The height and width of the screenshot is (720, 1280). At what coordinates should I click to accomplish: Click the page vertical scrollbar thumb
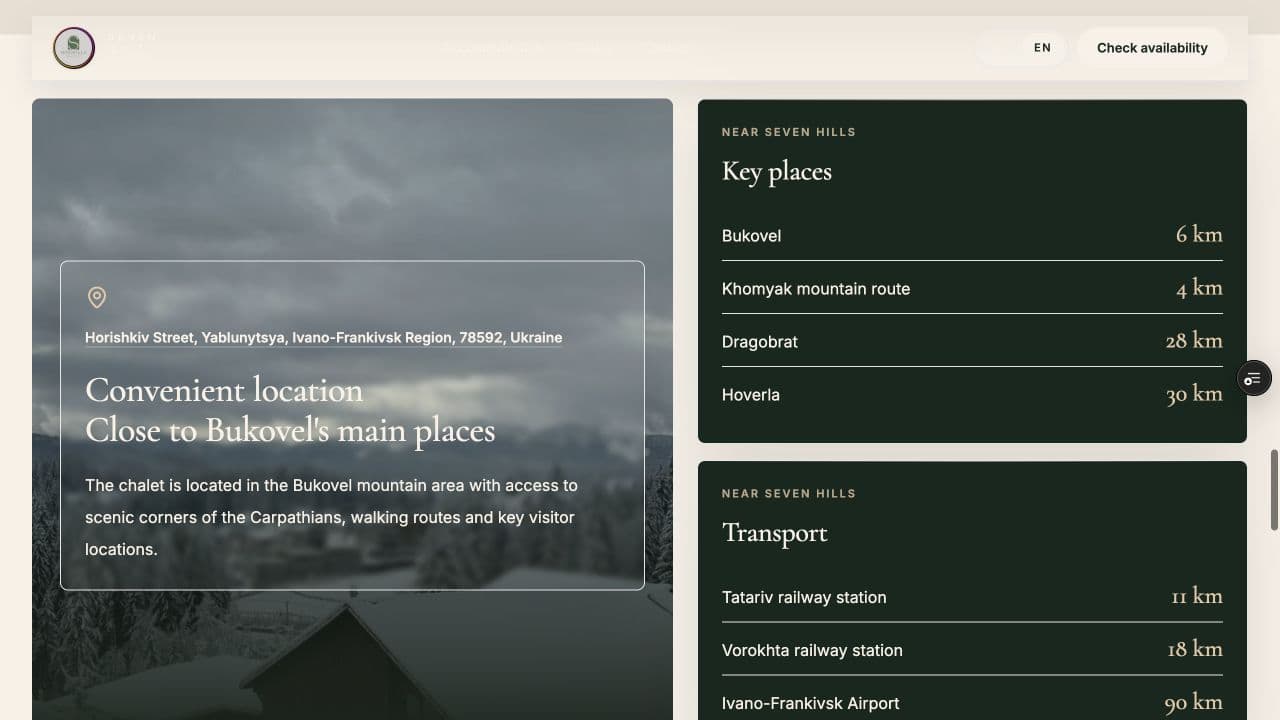click(1274, 490)
